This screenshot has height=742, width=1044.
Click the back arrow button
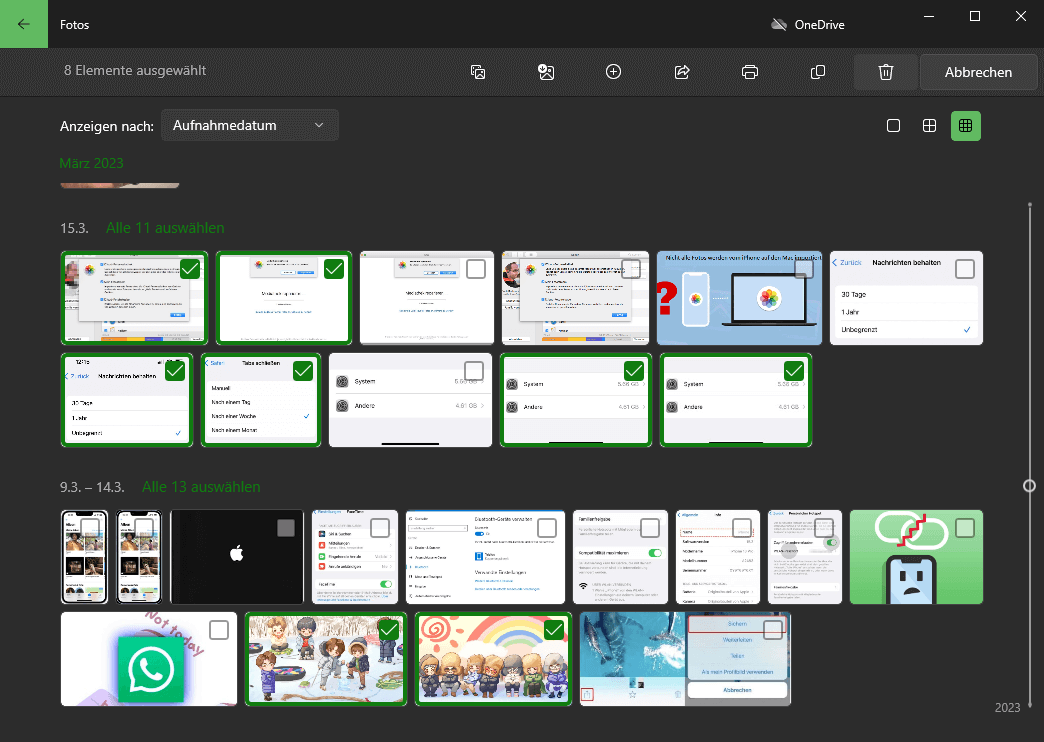[24, 24]
